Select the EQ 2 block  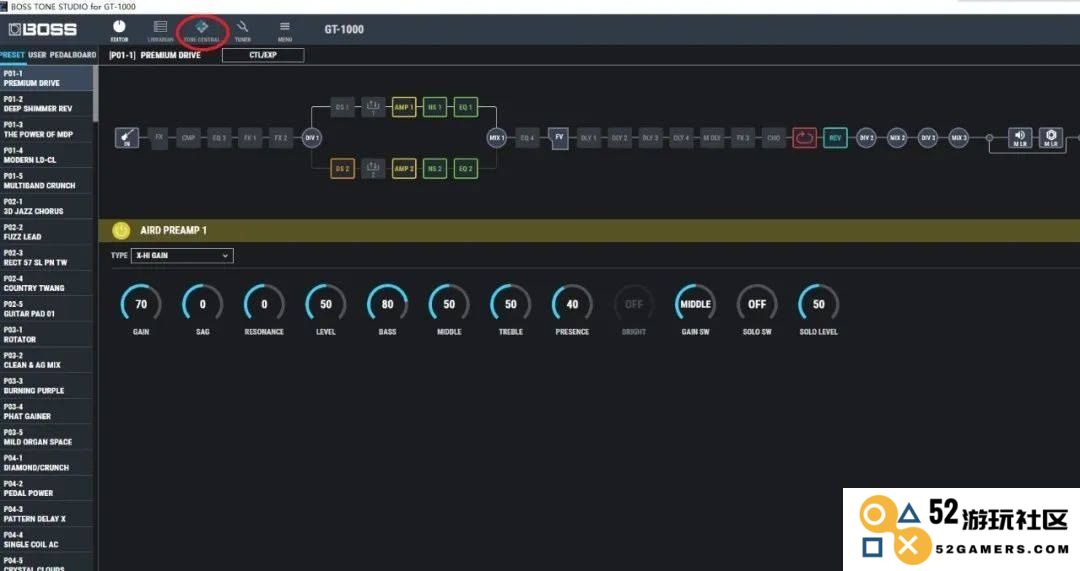[466, 168]
